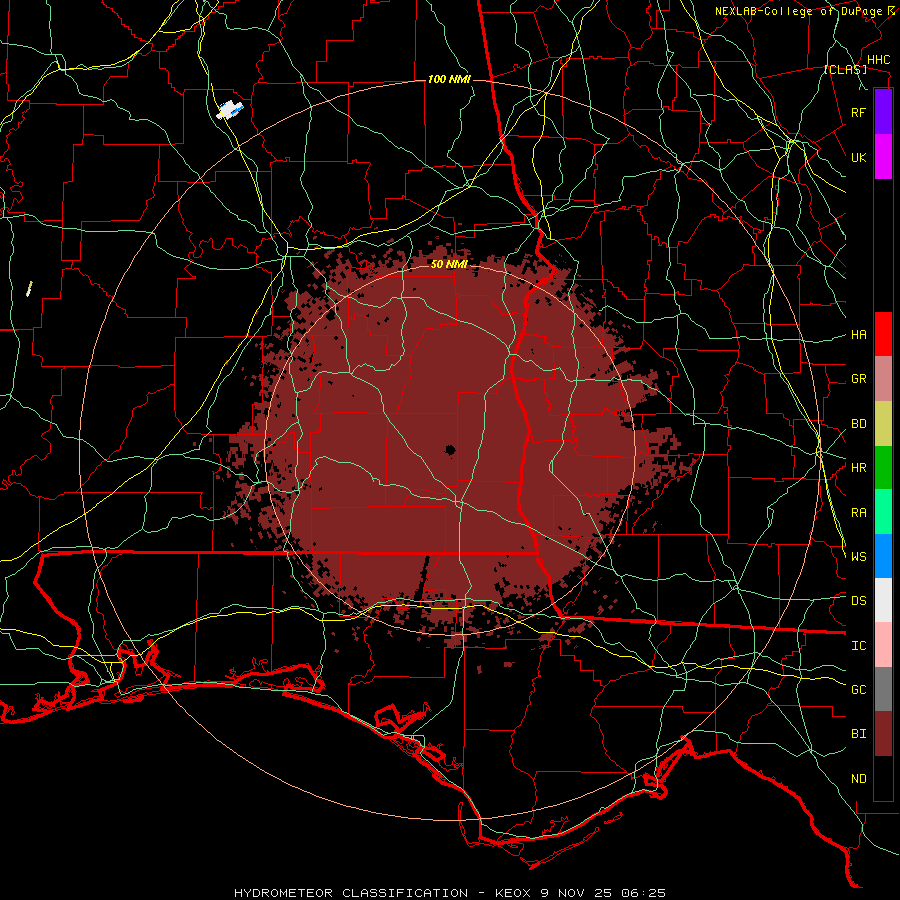Click the HA red legend swatch
Image resolution: width=900 pixels, height=900 pixels.
click(883, 334)
